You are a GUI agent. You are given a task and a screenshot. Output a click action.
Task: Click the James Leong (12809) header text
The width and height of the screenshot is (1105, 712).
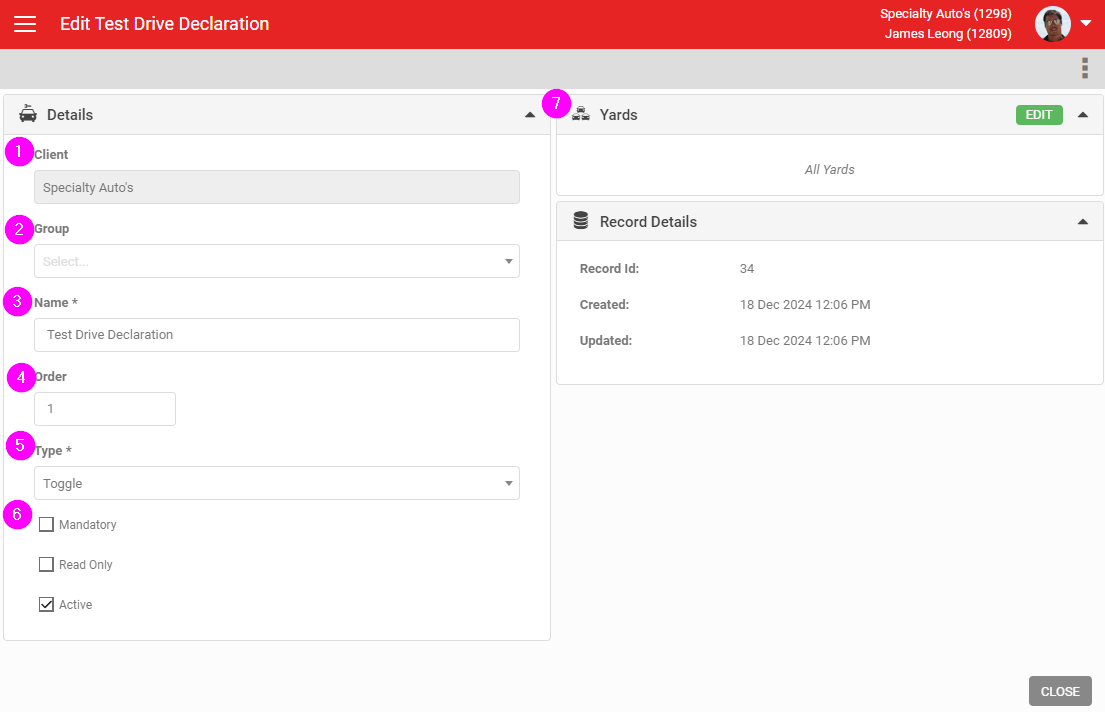pos(948,34)
